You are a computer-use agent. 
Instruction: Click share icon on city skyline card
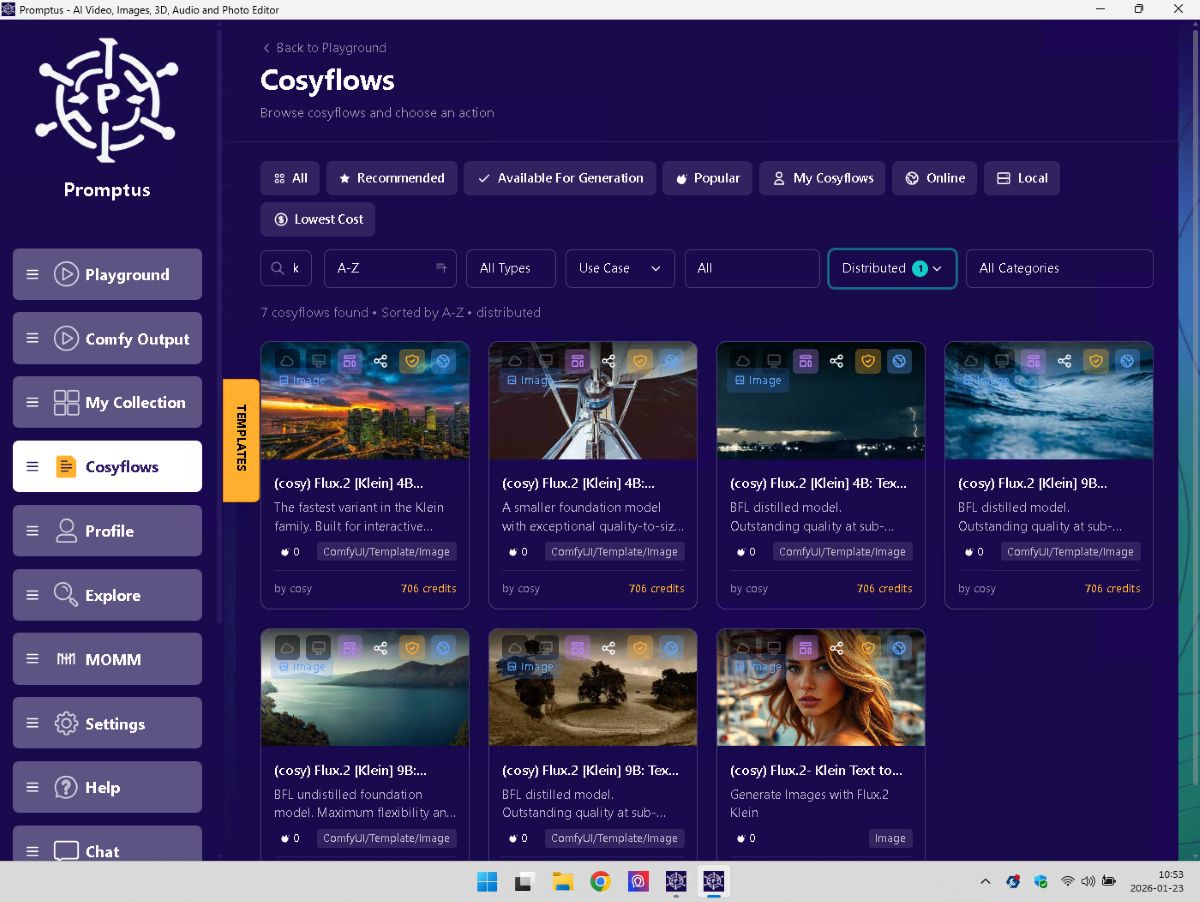click(x=381, y=361)
